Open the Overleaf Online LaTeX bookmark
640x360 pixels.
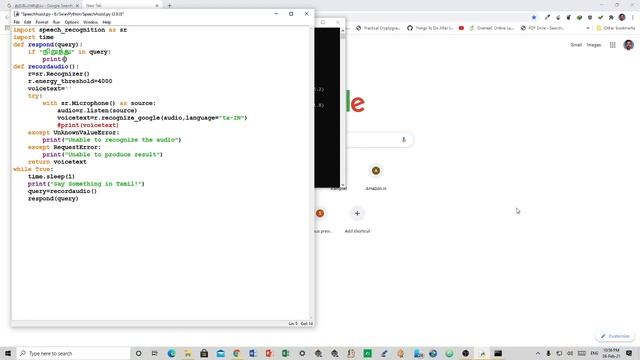(491, 28)
